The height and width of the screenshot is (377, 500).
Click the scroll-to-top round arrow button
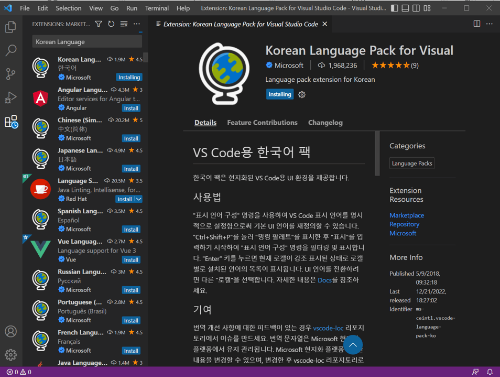point(353,345)
